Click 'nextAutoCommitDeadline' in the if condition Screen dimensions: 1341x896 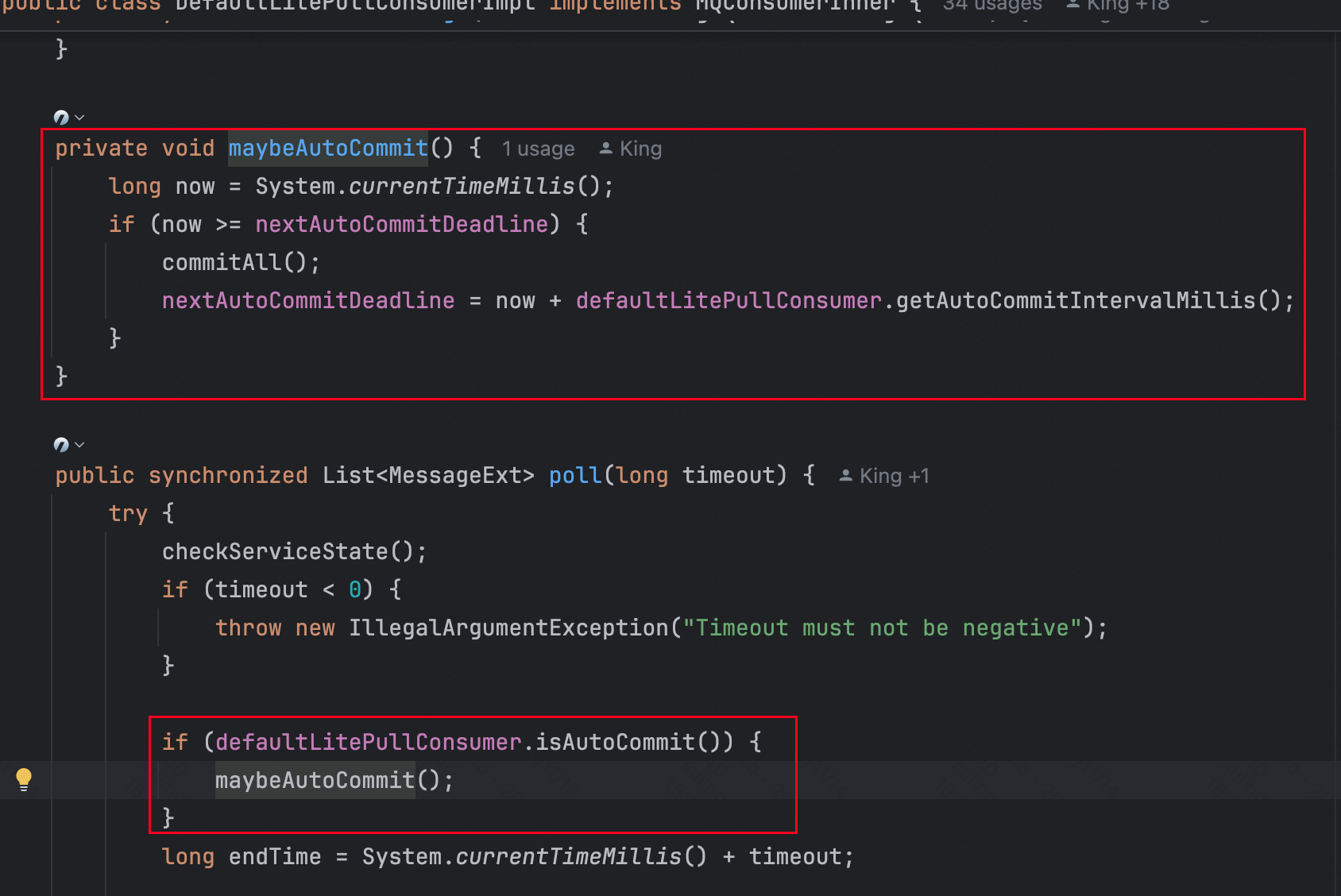(402, 225)
